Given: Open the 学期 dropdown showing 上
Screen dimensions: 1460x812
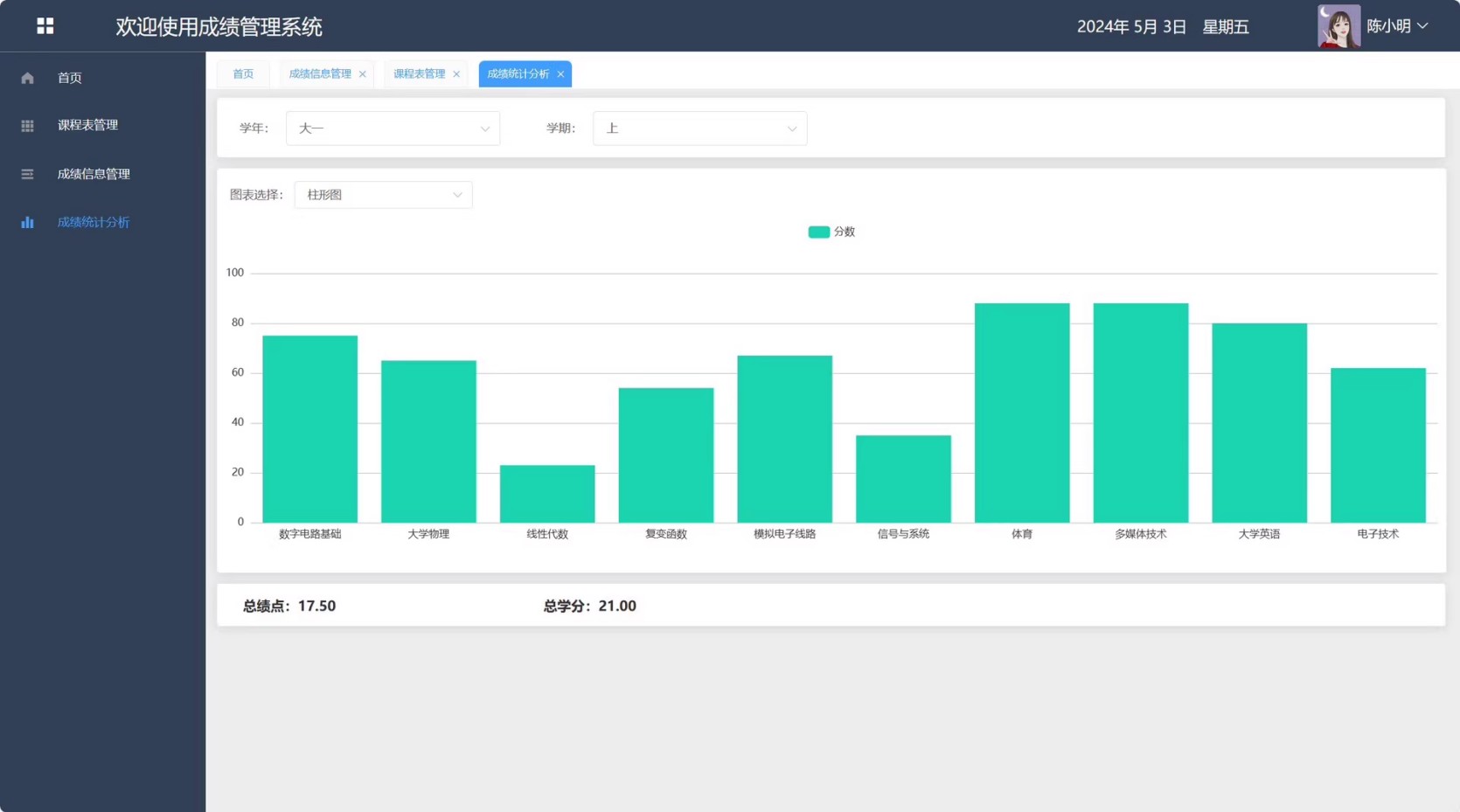Looking at the screenshot, I should (x=699, y=128).
